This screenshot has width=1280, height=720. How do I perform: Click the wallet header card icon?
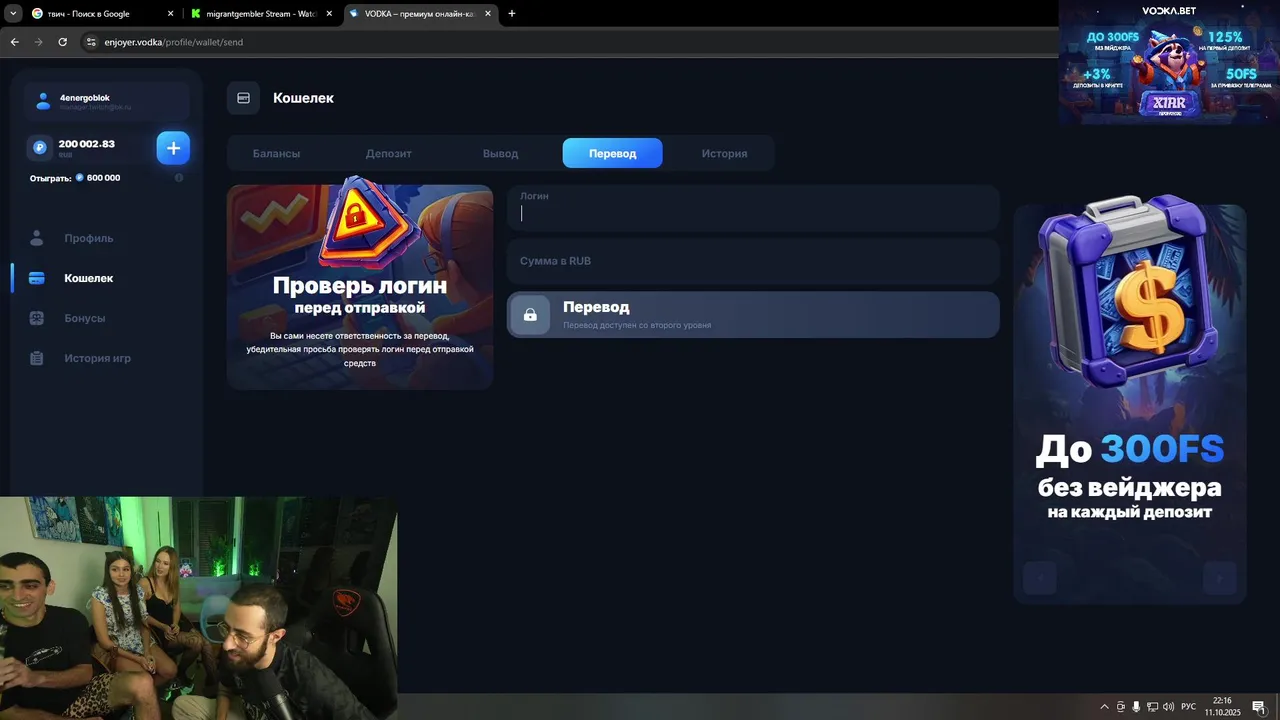click(243, 98)
